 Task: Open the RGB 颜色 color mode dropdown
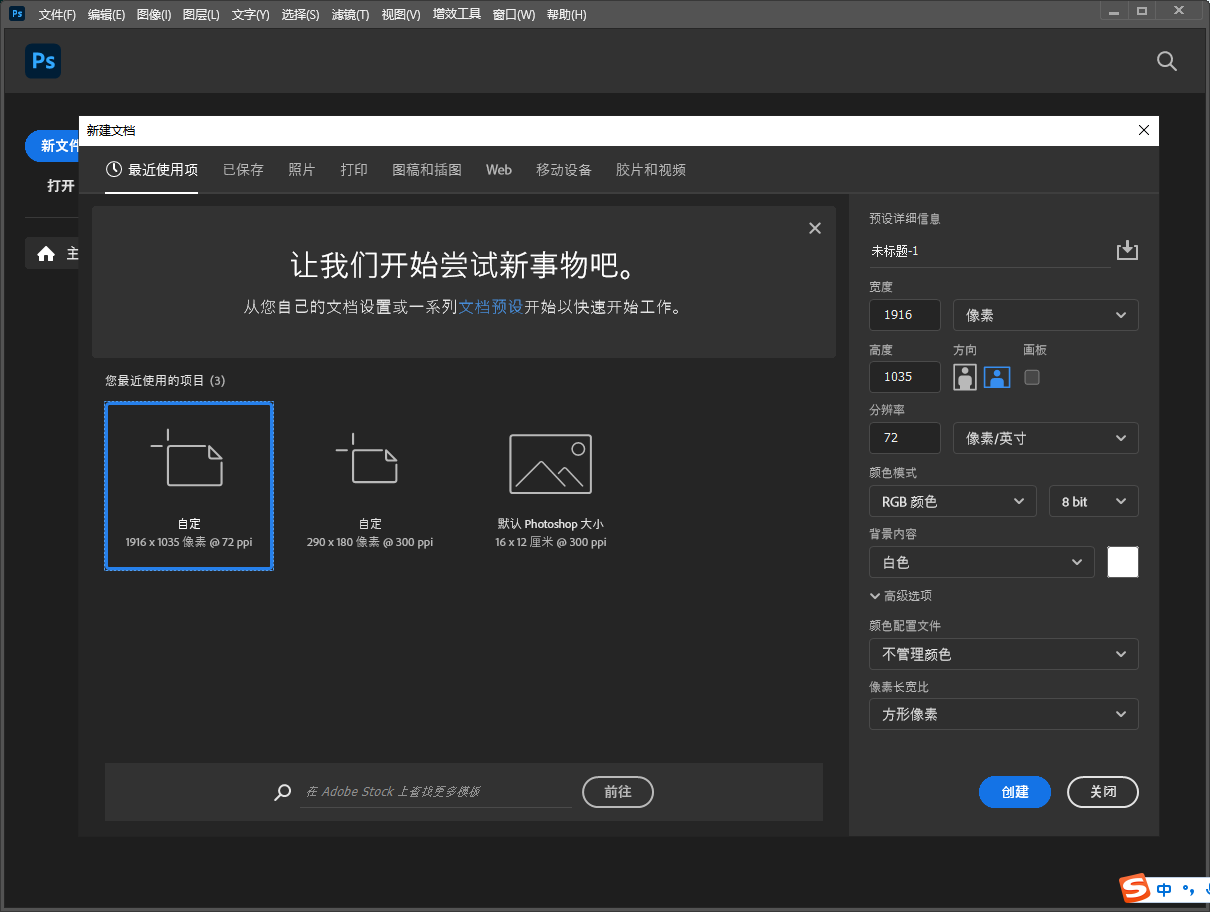[952, 501]
